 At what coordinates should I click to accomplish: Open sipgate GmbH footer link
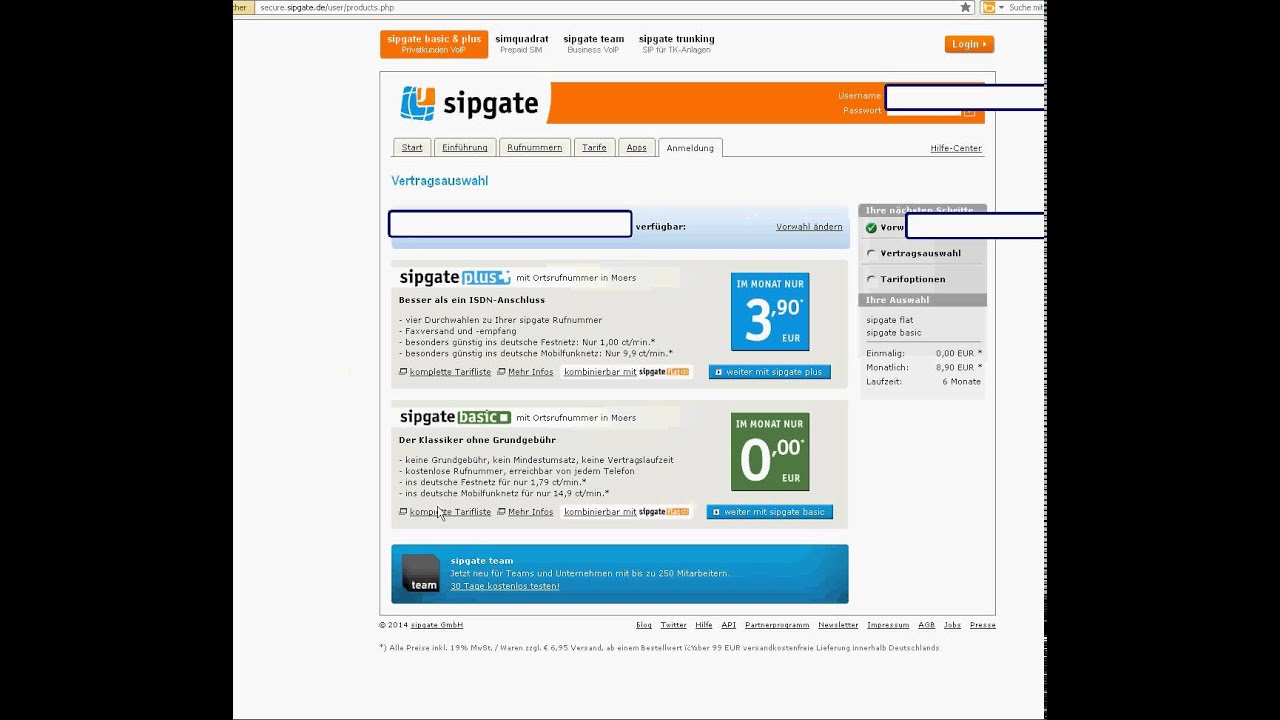click(x=437, y=625)
